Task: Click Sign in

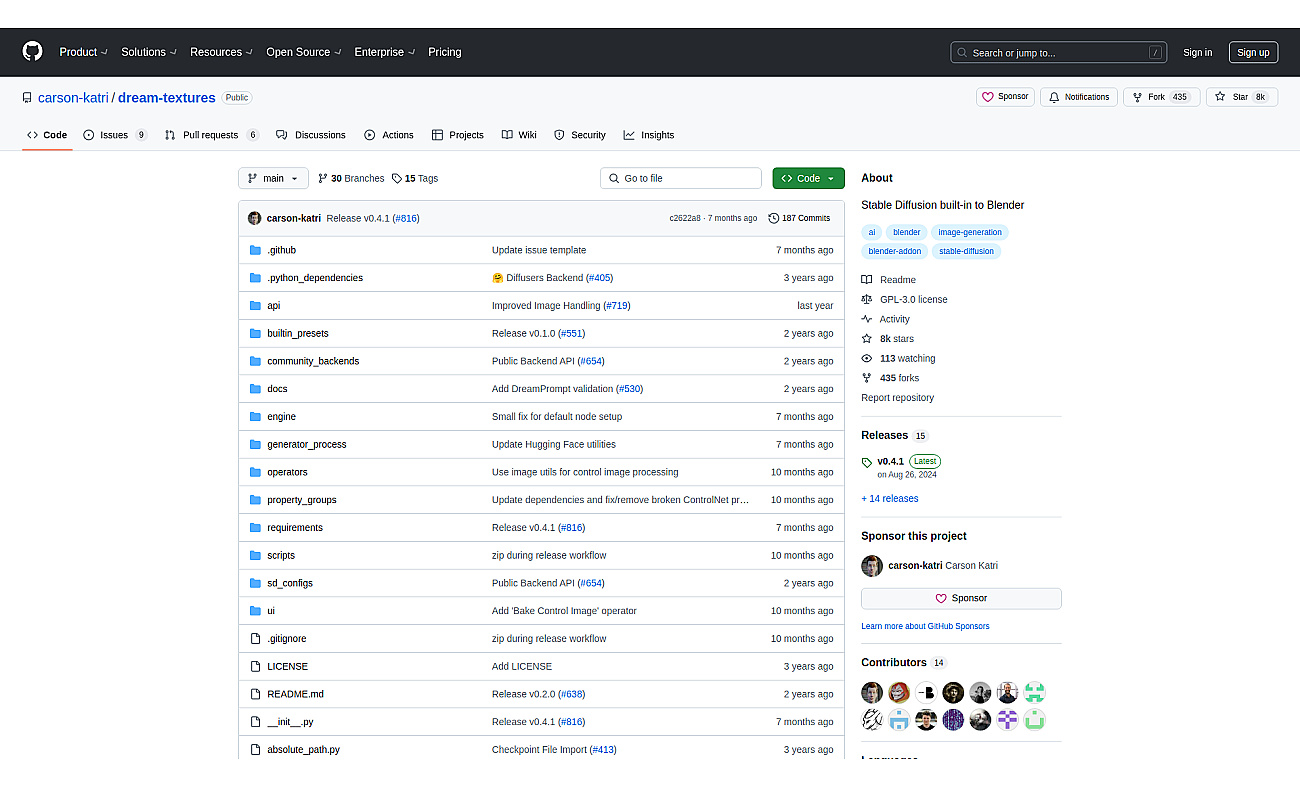Action: [x=1197, y=53]
